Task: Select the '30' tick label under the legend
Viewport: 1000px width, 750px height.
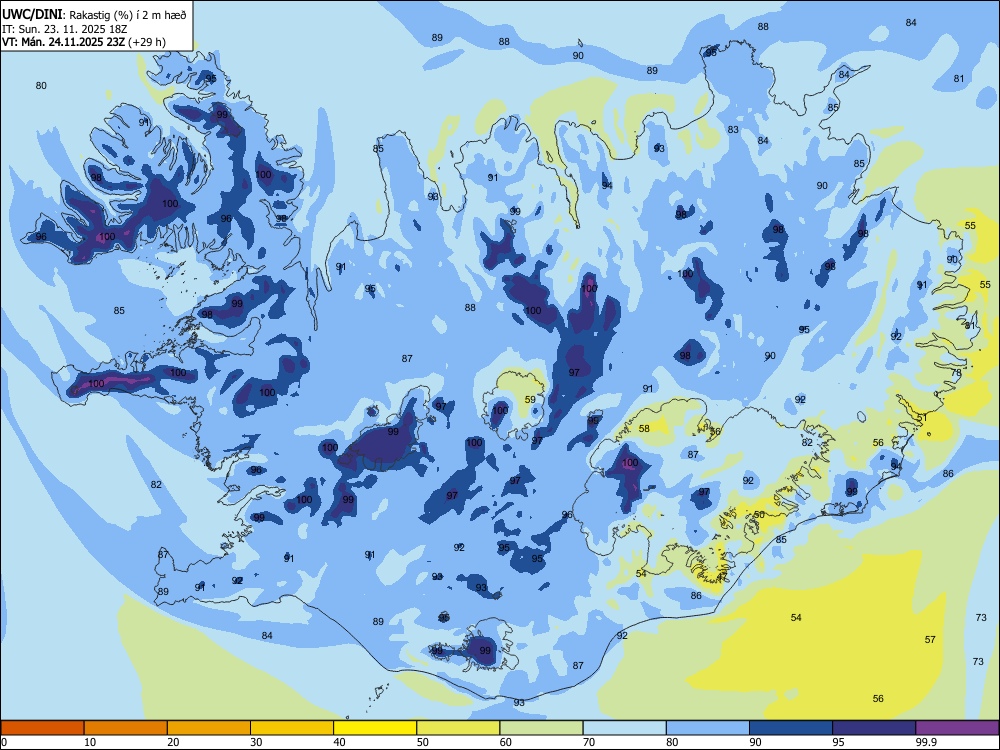Action: coord(256,742)
